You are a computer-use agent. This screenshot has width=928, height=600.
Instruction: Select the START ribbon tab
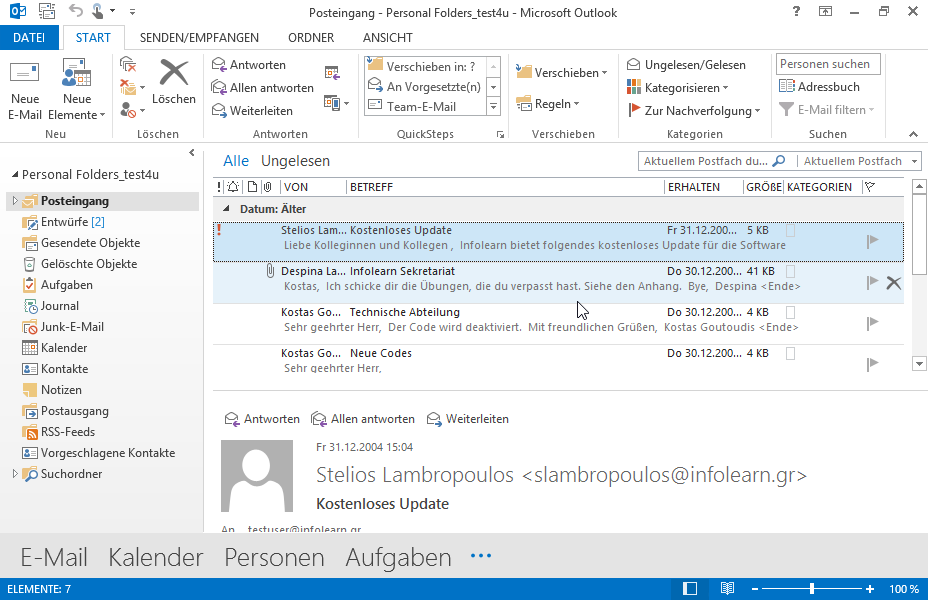tap(93, 37)
